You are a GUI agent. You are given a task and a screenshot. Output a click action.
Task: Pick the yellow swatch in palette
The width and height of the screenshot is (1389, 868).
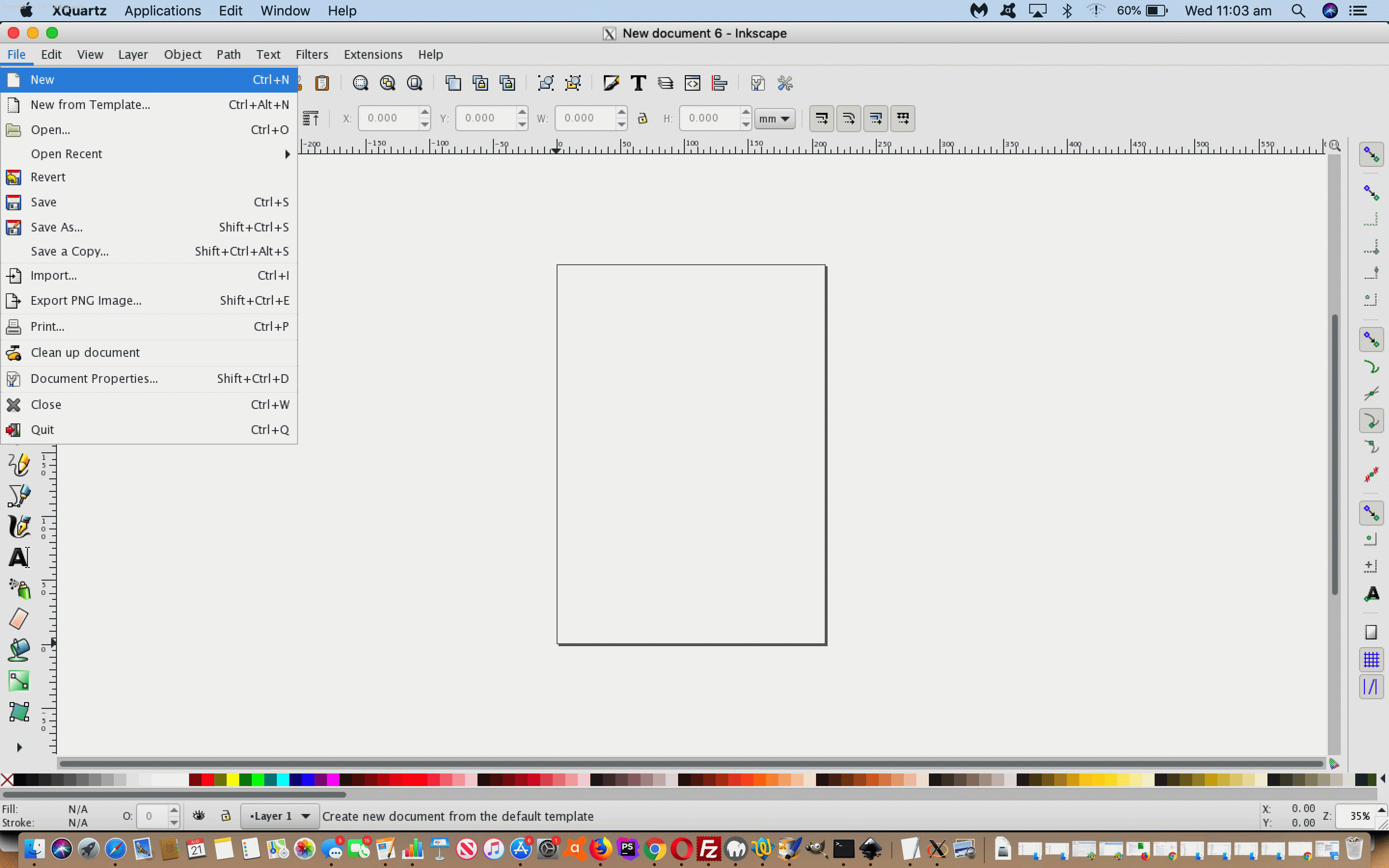tap(232, 780)
